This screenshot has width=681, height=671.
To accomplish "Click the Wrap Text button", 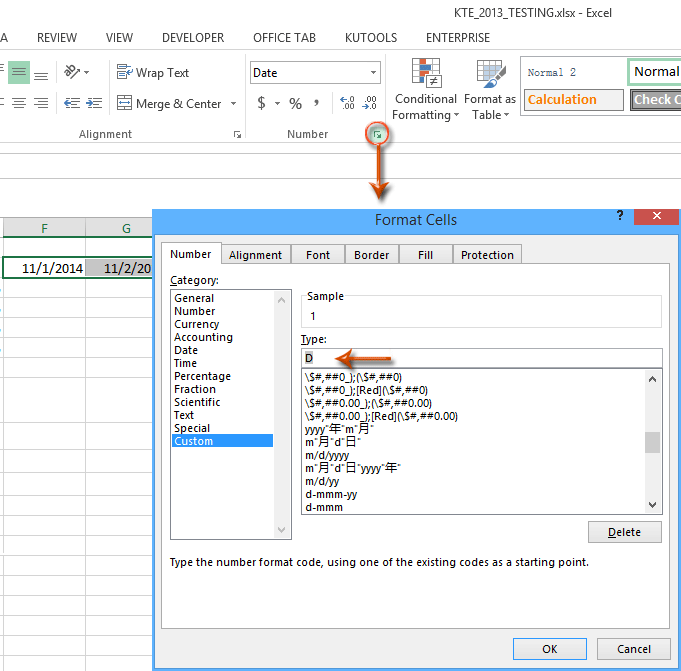I will [153, 72].
